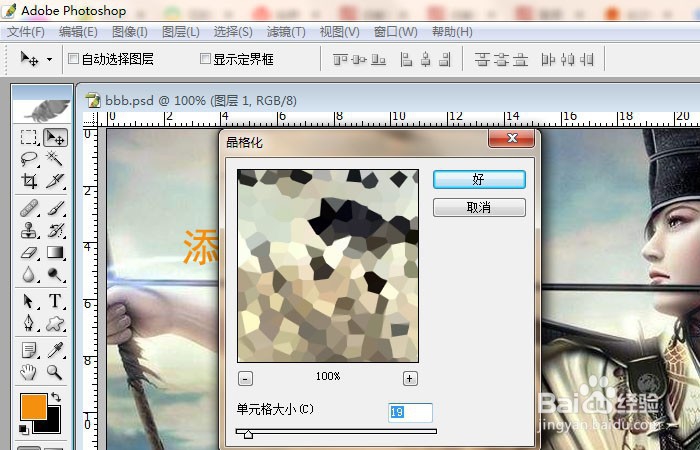Click the bbb.psd document title bar
700x450 pixels.
click(x=388, y=100)
